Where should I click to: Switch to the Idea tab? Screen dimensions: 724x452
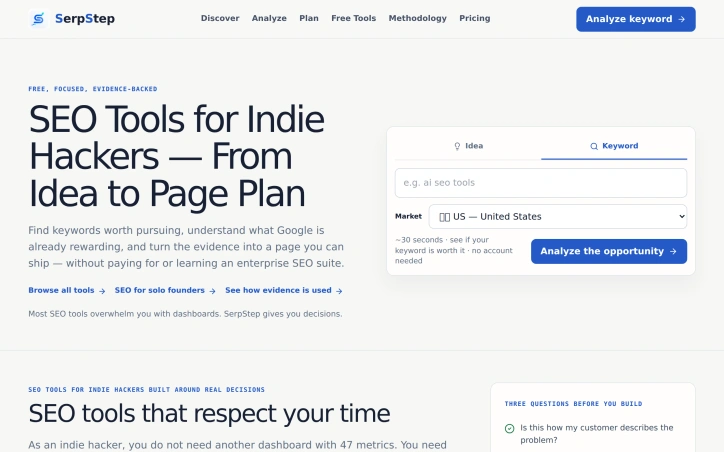point(468,146)
